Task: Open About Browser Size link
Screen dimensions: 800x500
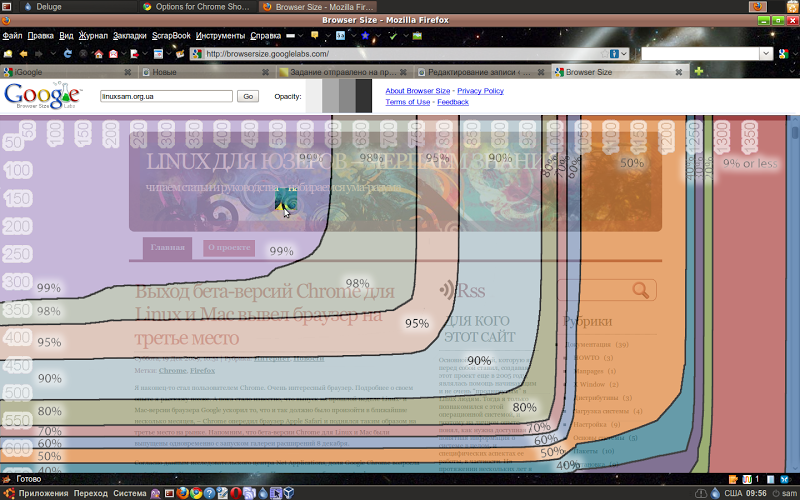Action: coord(417,91)
